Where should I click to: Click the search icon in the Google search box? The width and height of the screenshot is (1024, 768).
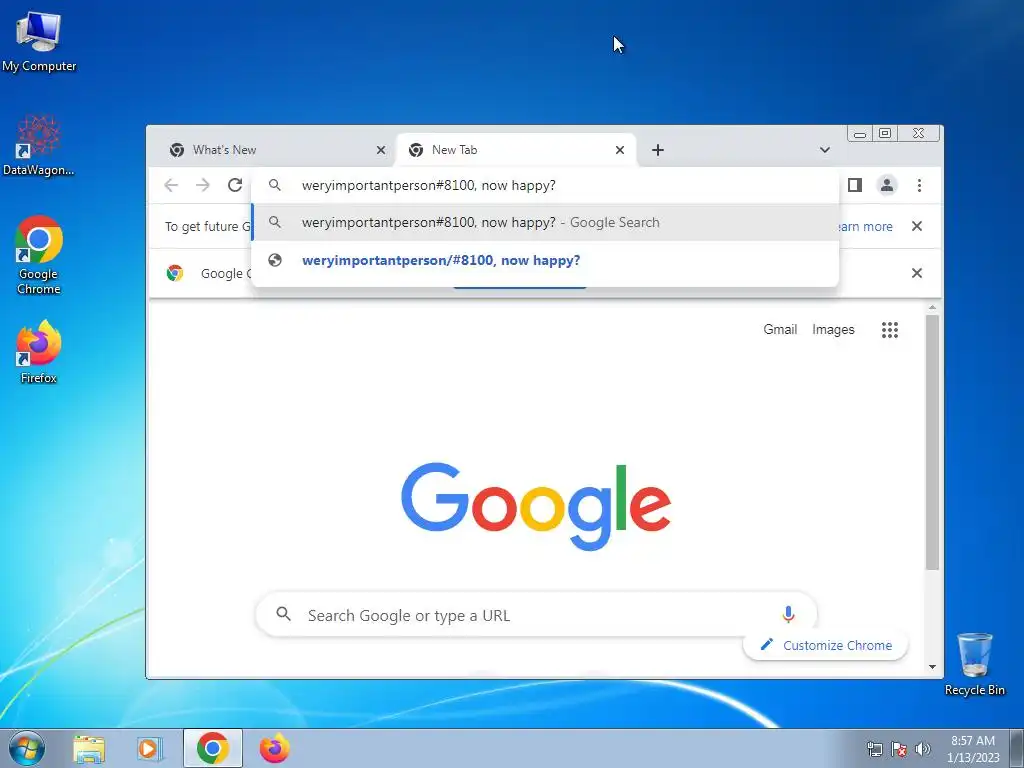coord(283,614)
